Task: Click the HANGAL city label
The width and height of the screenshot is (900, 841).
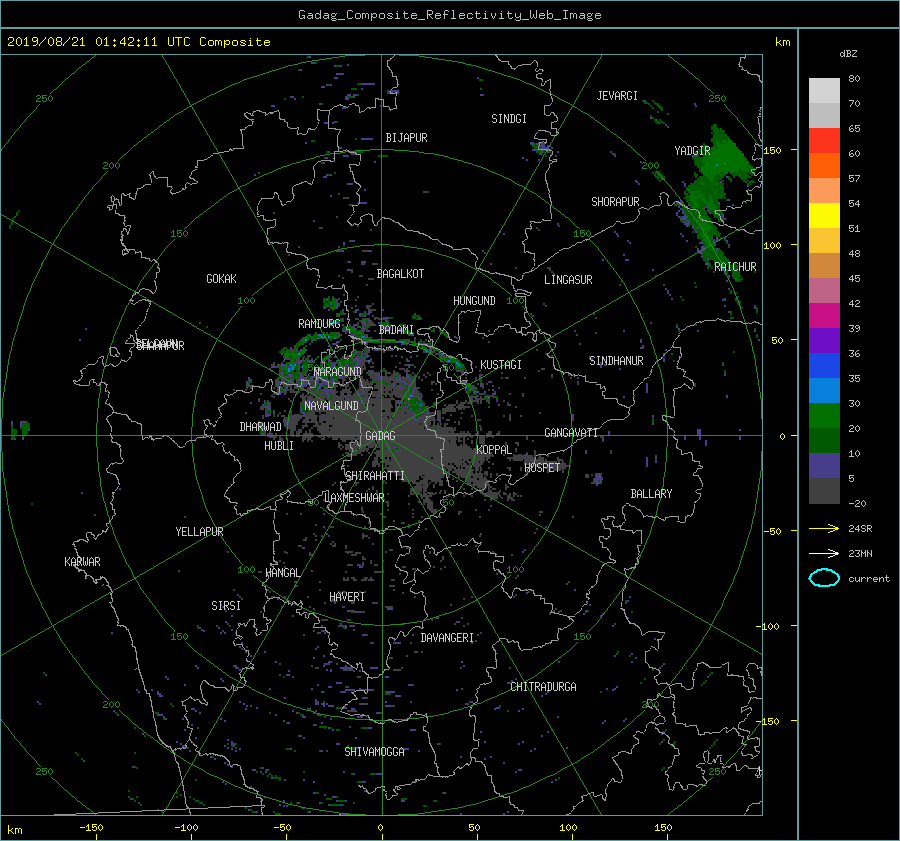Action: [x=283, y=573]
